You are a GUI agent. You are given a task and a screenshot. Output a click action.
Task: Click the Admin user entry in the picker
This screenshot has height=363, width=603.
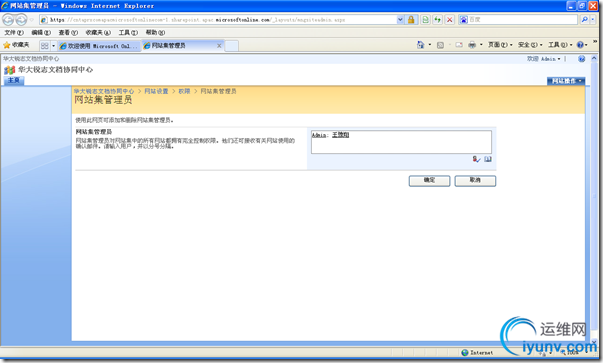pos(319,135)
